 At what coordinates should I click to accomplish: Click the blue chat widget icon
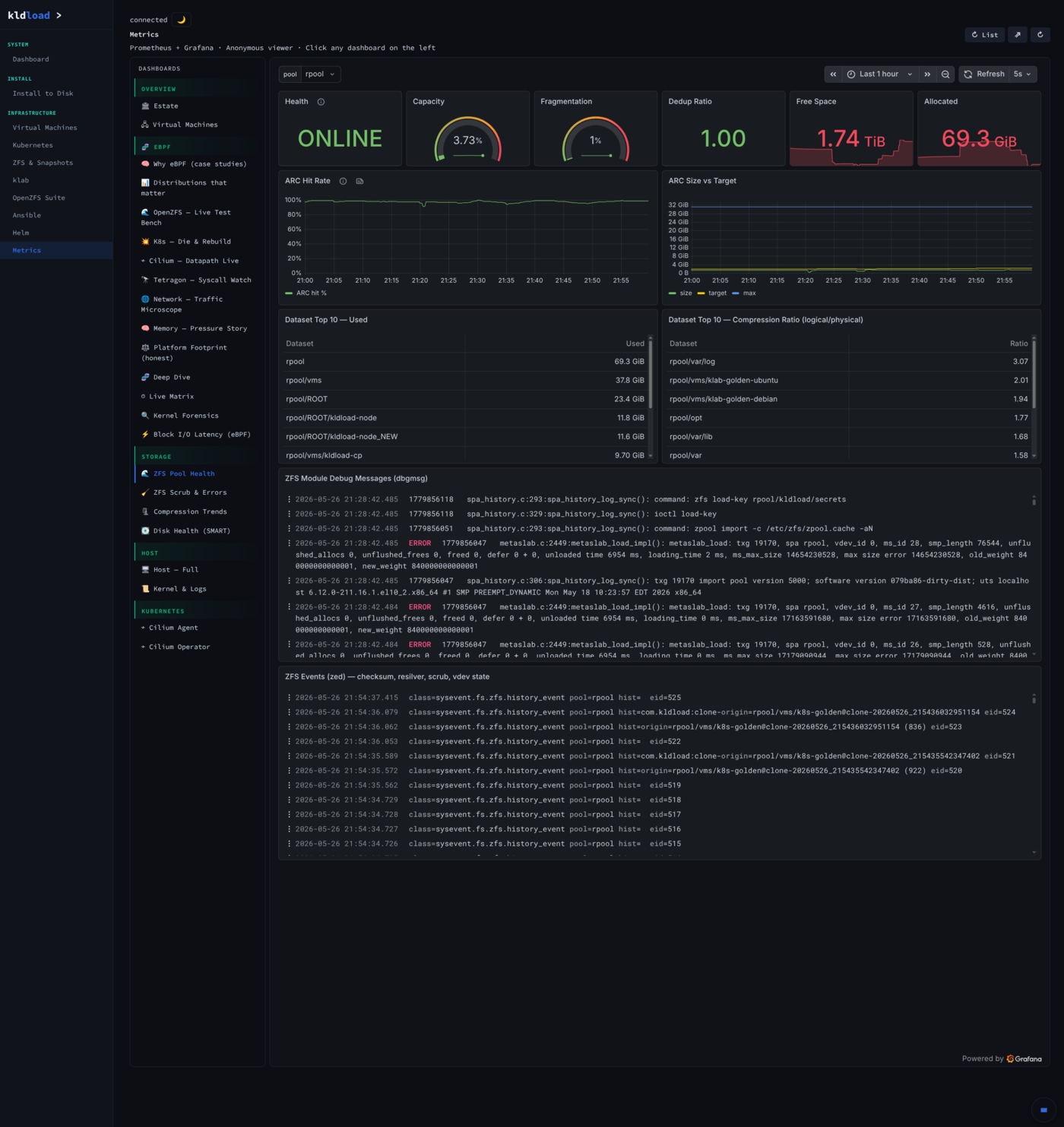1043,1110
